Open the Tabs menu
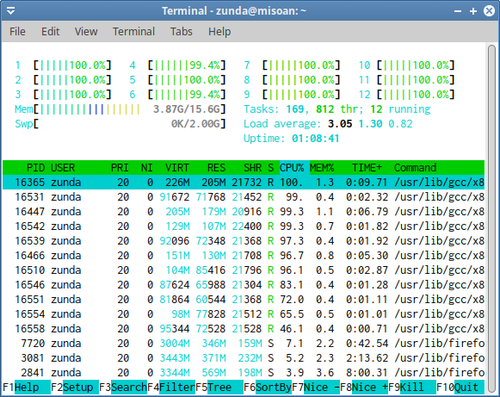 181,31
